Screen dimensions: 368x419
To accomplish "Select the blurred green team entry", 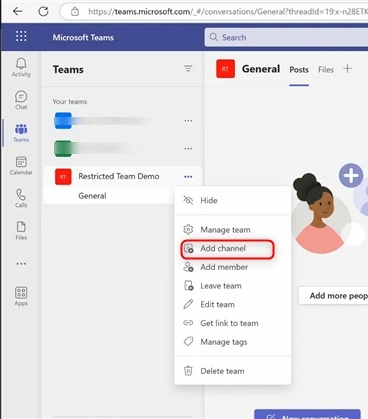I will pyautogui.click(x=123, y=149).
